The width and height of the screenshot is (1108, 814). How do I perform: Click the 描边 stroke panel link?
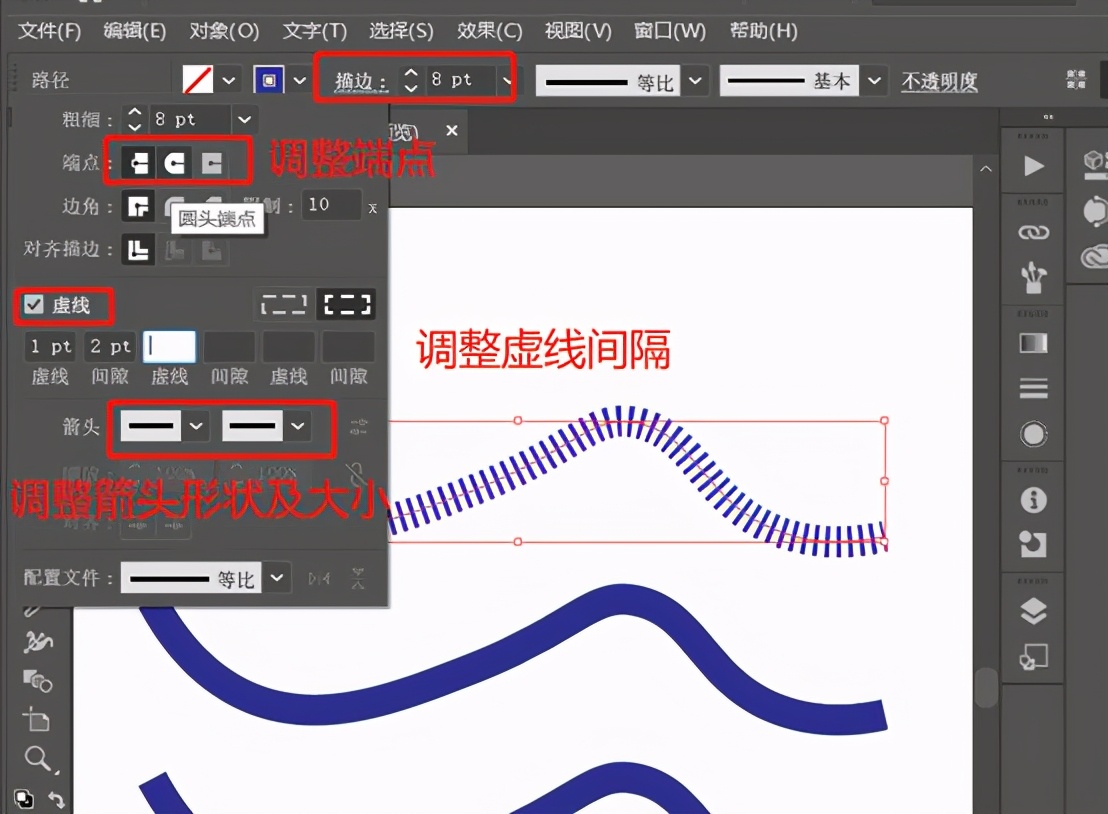click(360, 81)
